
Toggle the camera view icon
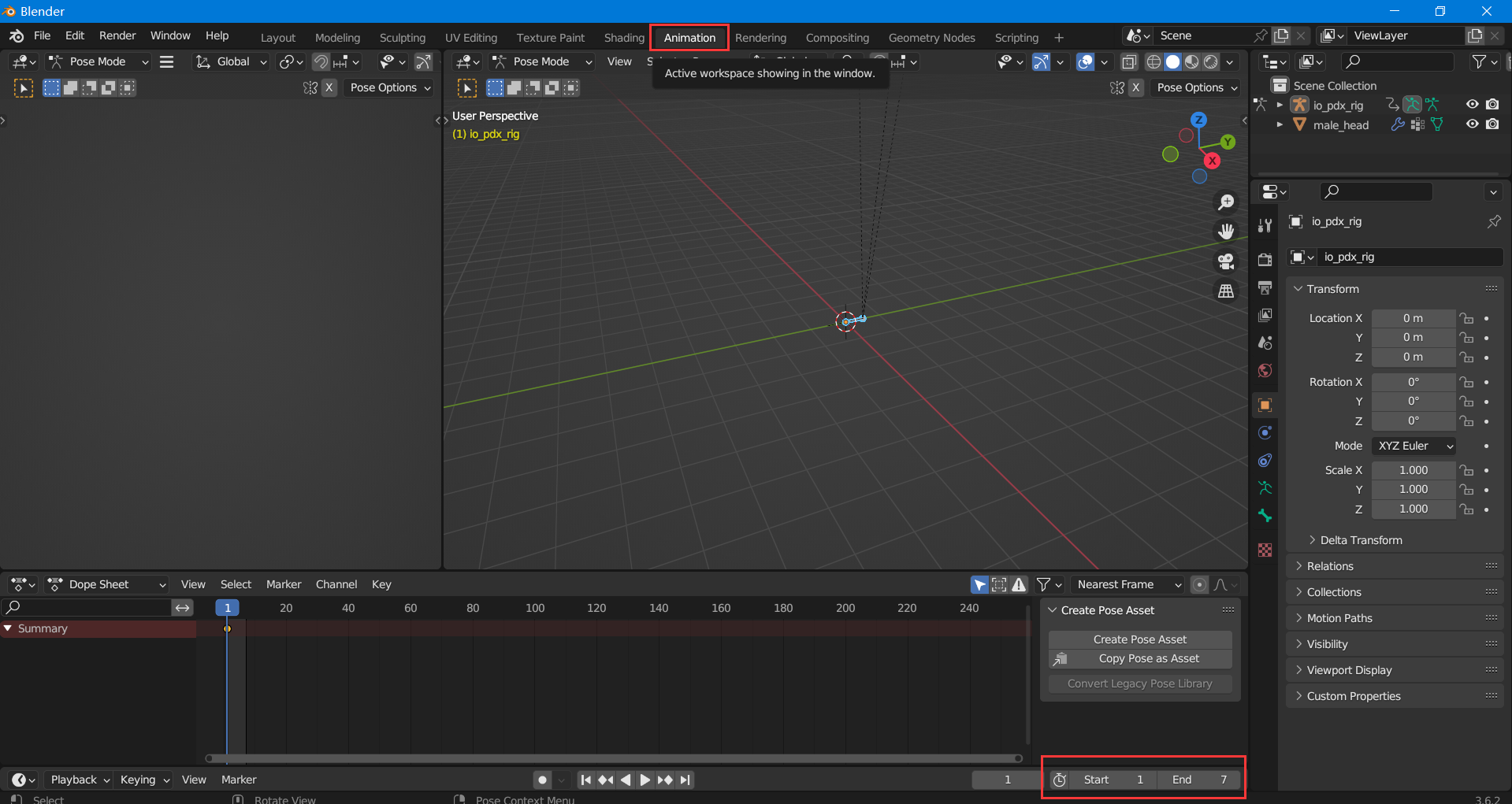point(1226,261)
